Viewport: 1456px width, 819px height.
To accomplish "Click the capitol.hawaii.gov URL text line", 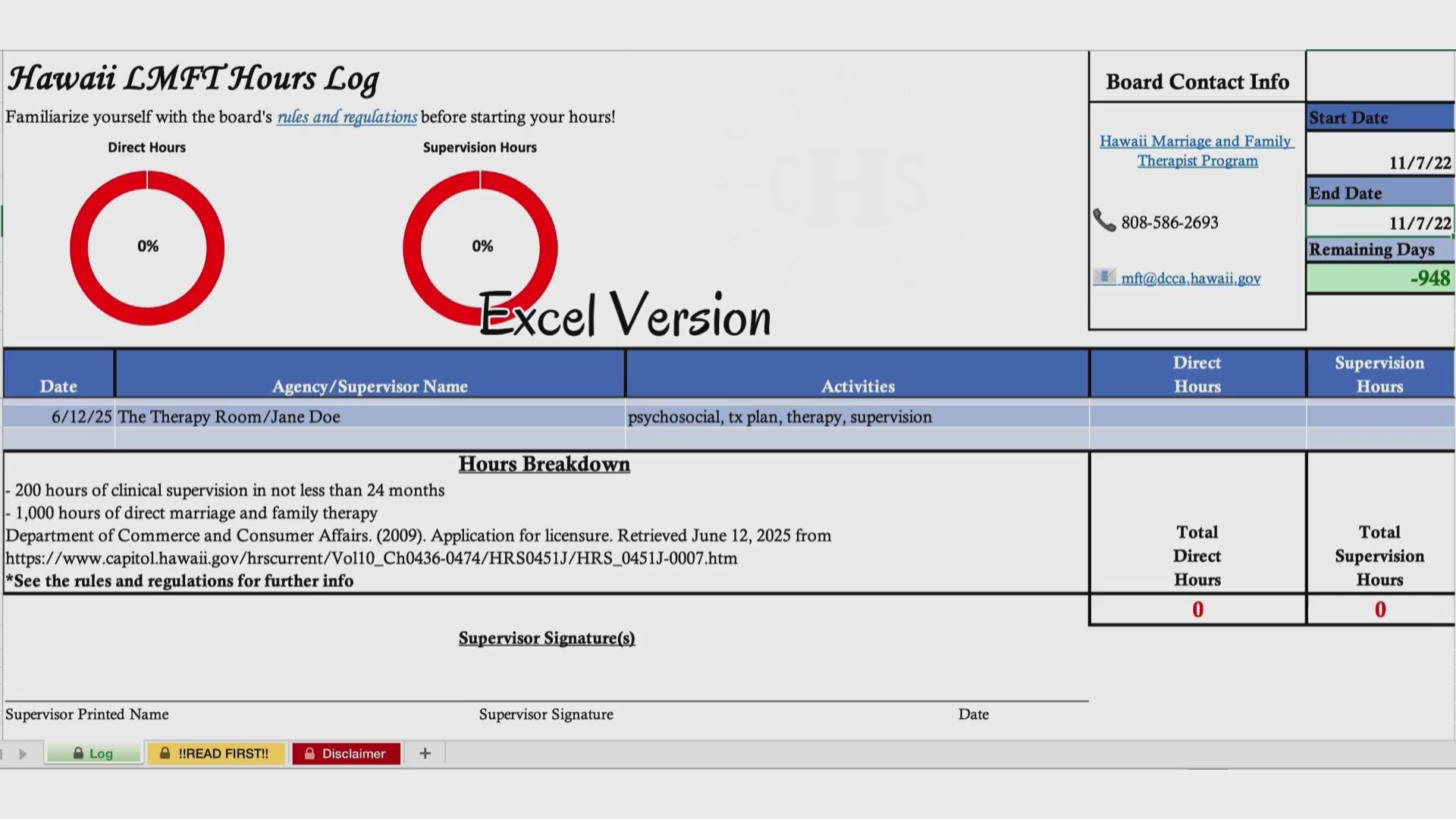I will pos(371,558).
